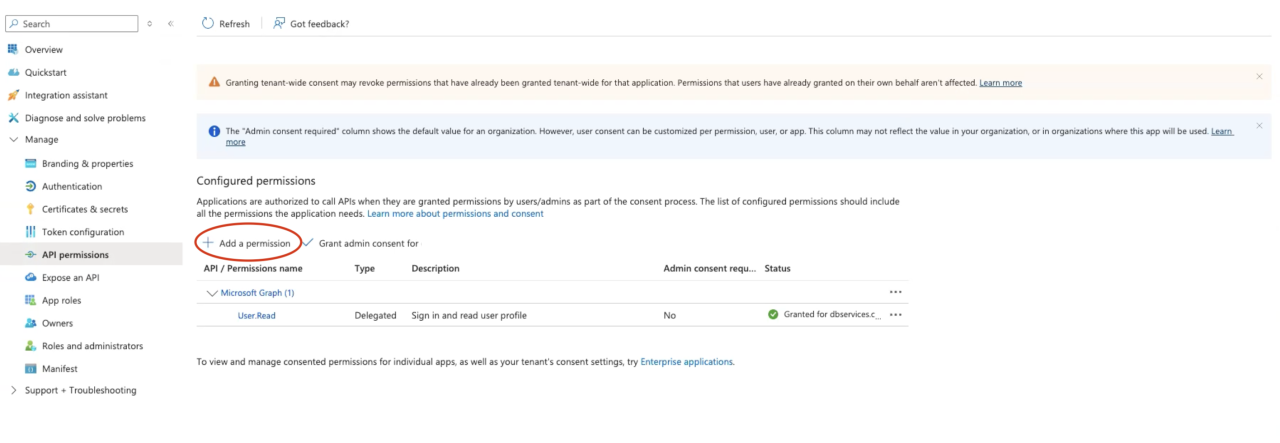Click the Integration assistant rocket icon
The image size is (1280, 443).
[x=13, y=95]
